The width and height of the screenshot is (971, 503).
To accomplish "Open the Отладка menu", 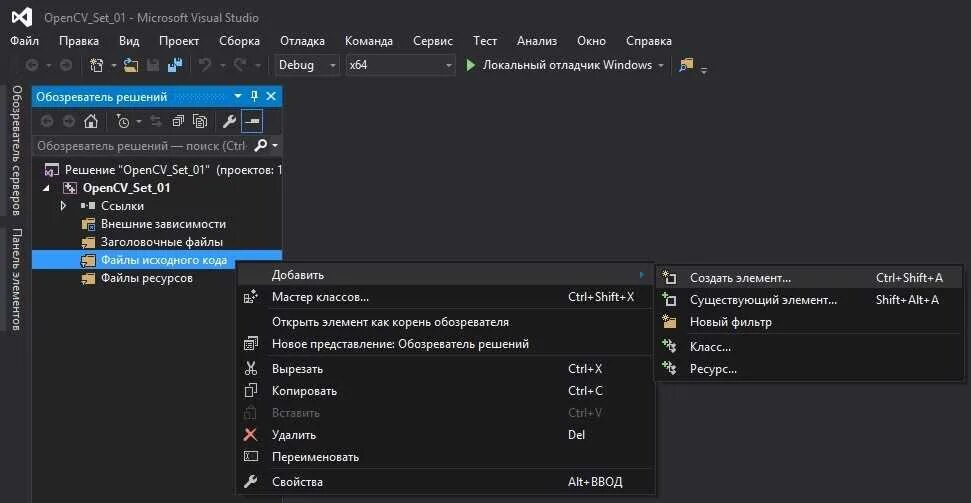I will point(302,41).
